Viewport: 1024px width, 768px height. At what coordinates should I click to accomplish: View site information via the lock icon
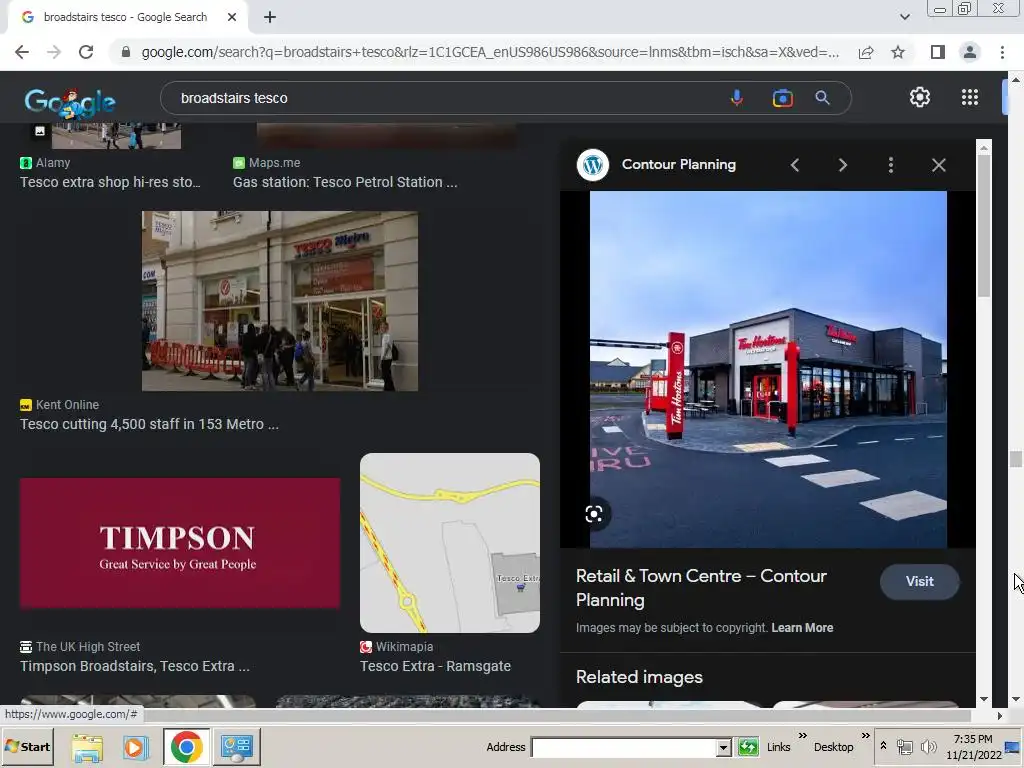(125, 52)
